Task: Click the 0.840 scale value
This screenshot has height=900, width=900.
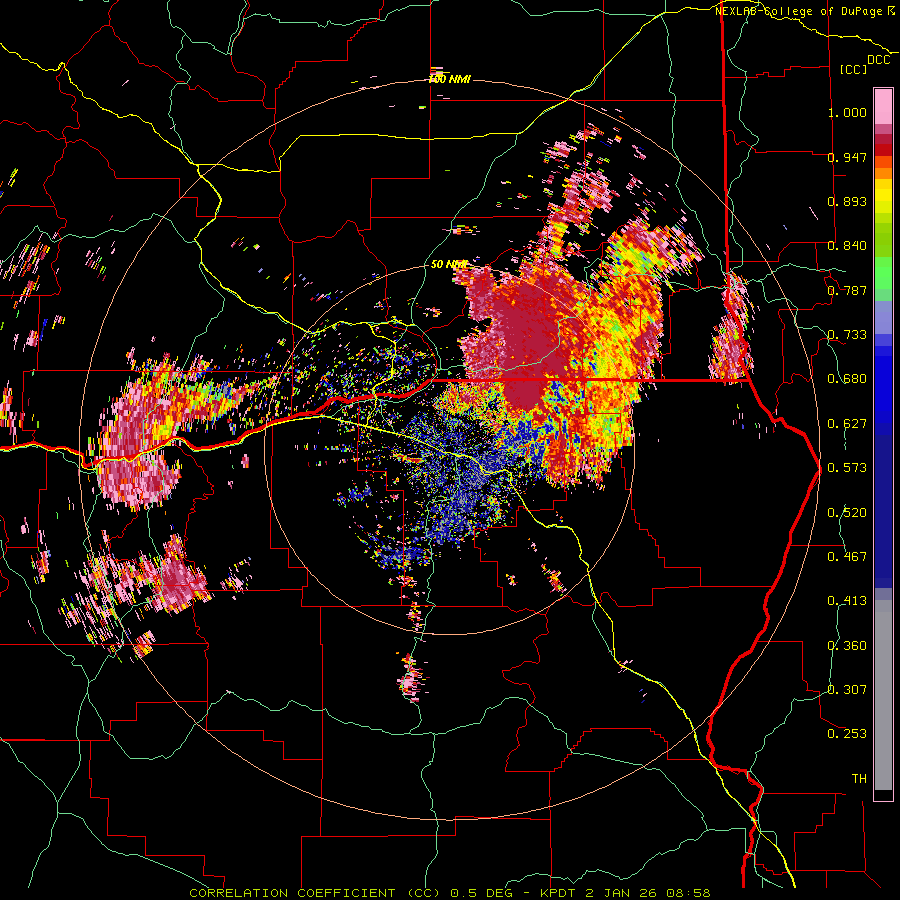Action: (847, 246)
